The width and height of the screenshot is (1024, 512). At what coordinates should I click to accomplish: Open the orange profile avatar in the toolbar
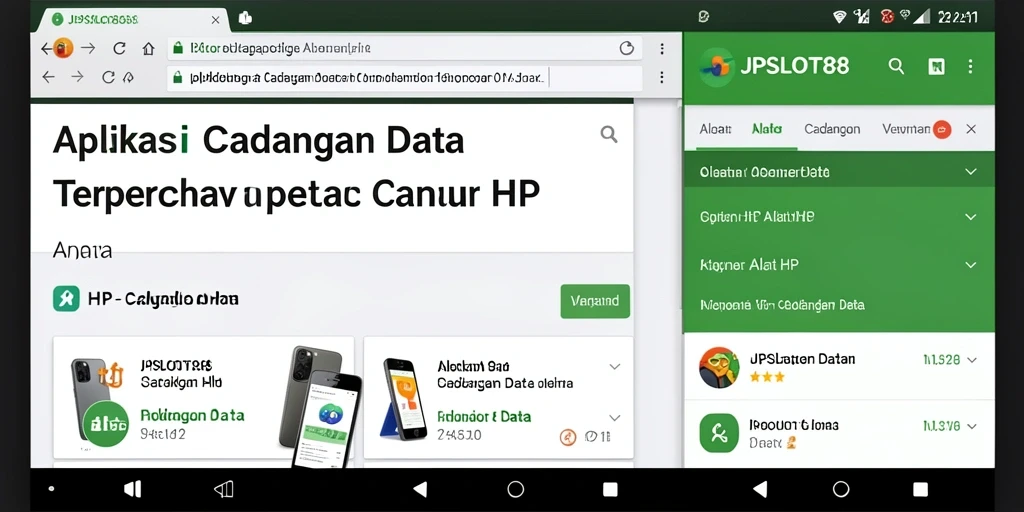[x=63, y=48]
